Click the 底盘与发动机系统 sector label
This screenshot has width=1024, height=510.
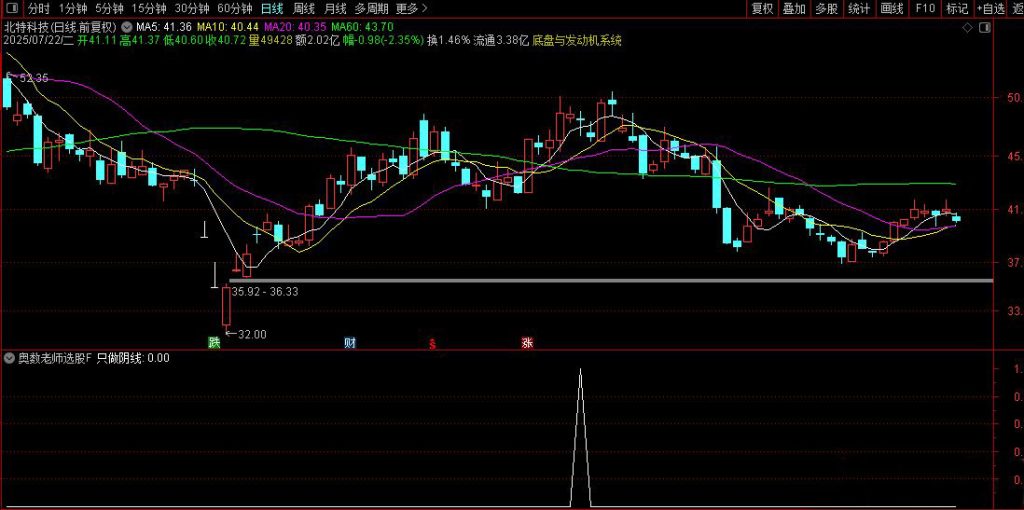(577, 40)
